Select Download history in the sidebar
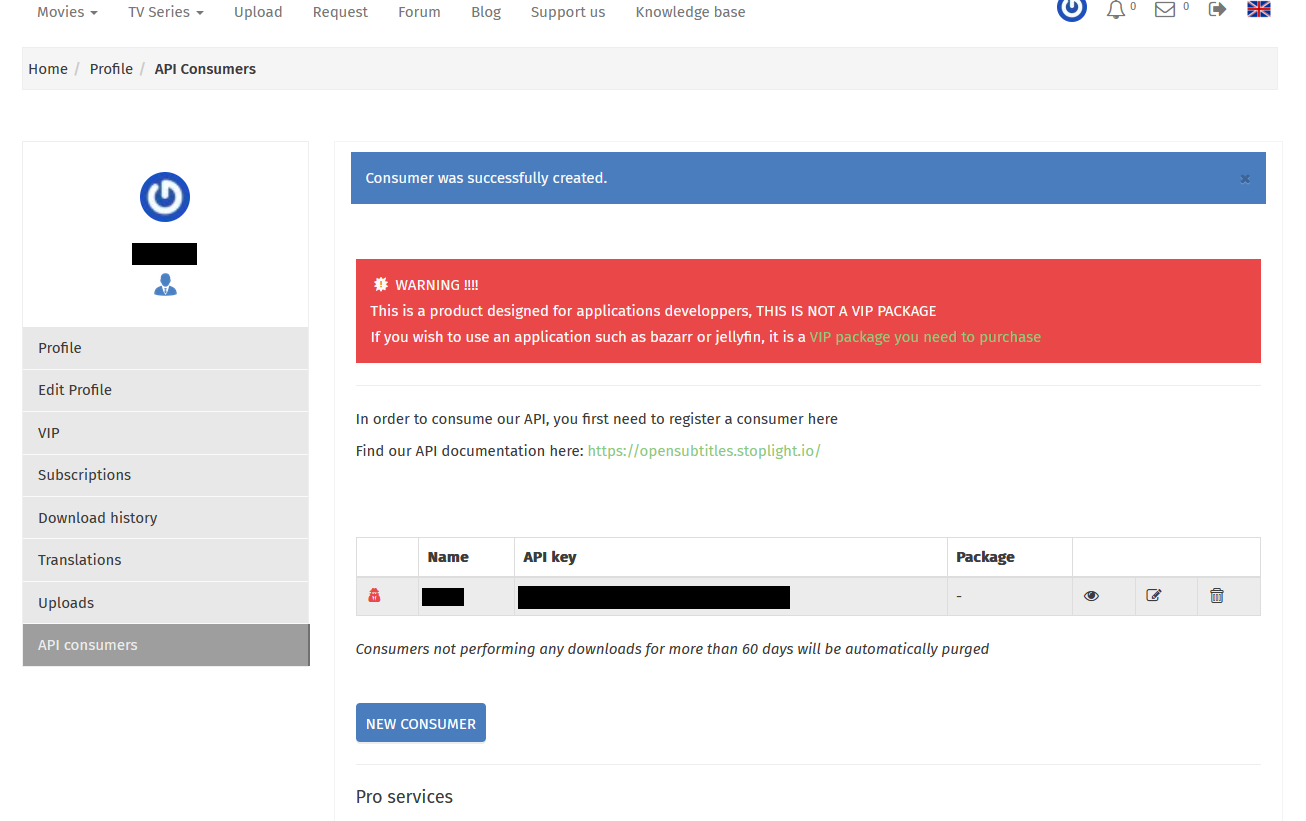Viewport: 1306px width, 821px height. tap(97, 517)
